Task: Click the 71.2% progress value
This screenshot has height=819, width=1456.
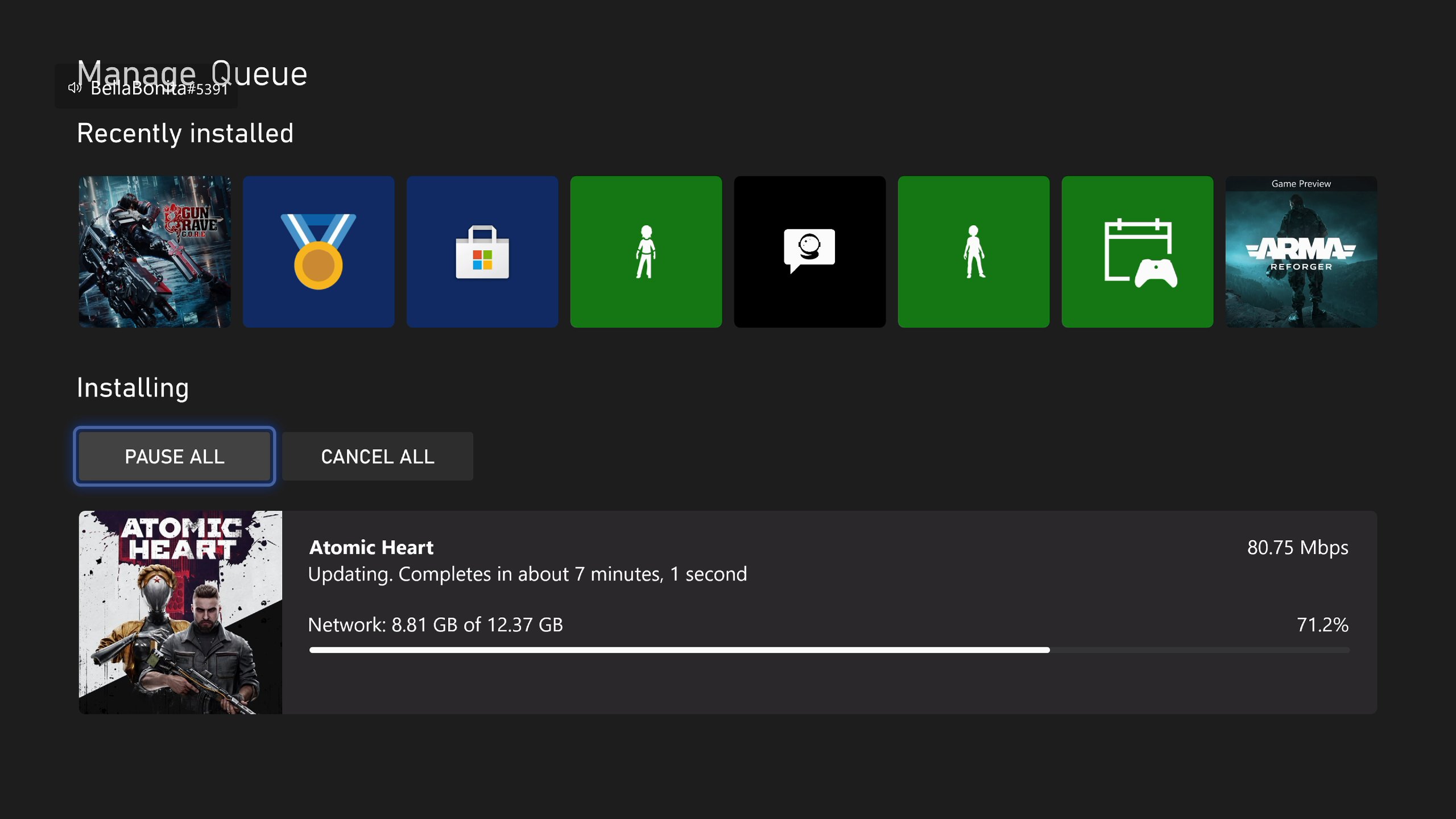Action: (x=1322, y=624)
